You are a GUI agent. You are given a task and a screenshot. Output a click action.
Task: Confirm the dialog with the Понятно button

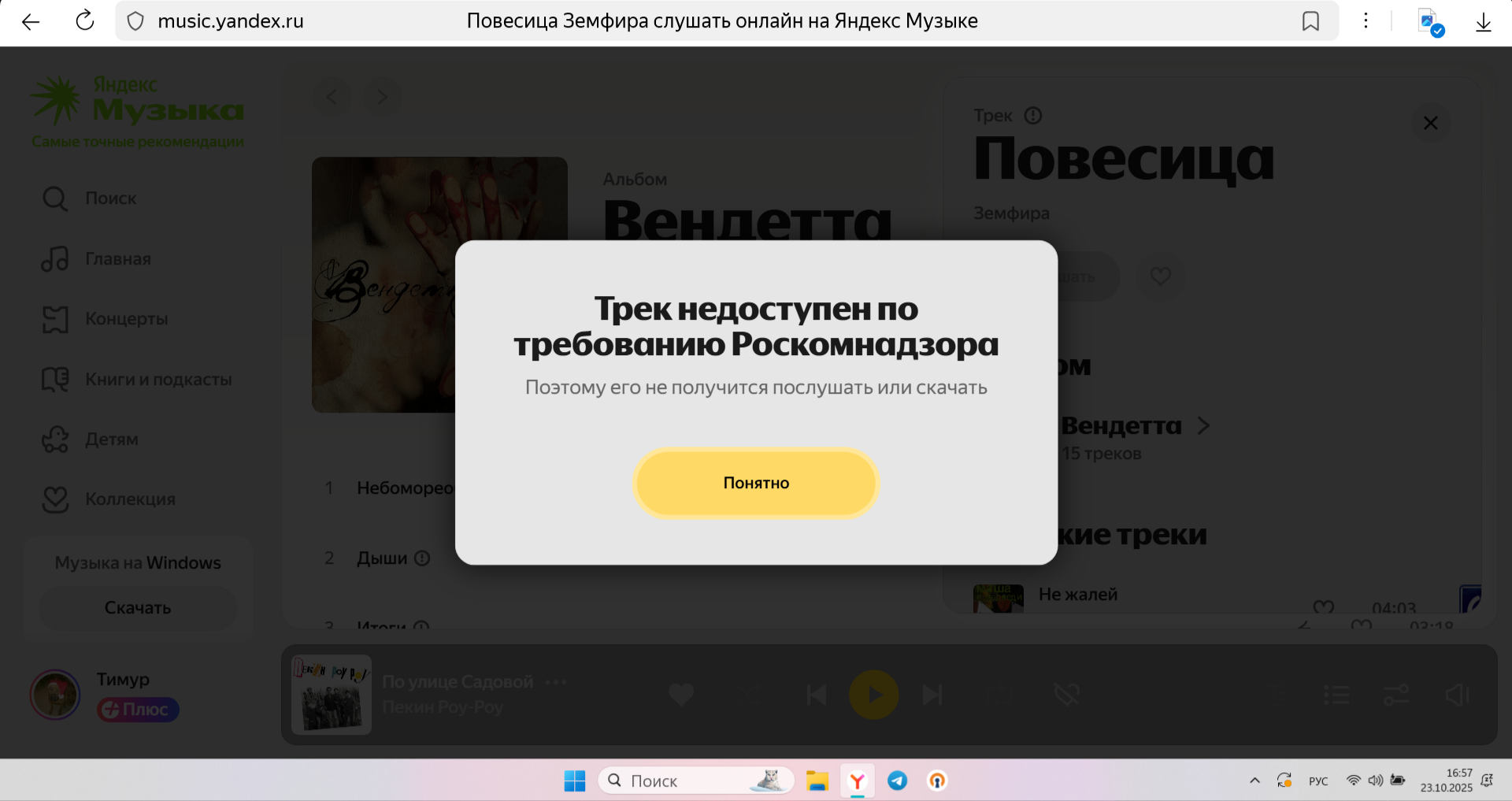(x=756, y=483)
